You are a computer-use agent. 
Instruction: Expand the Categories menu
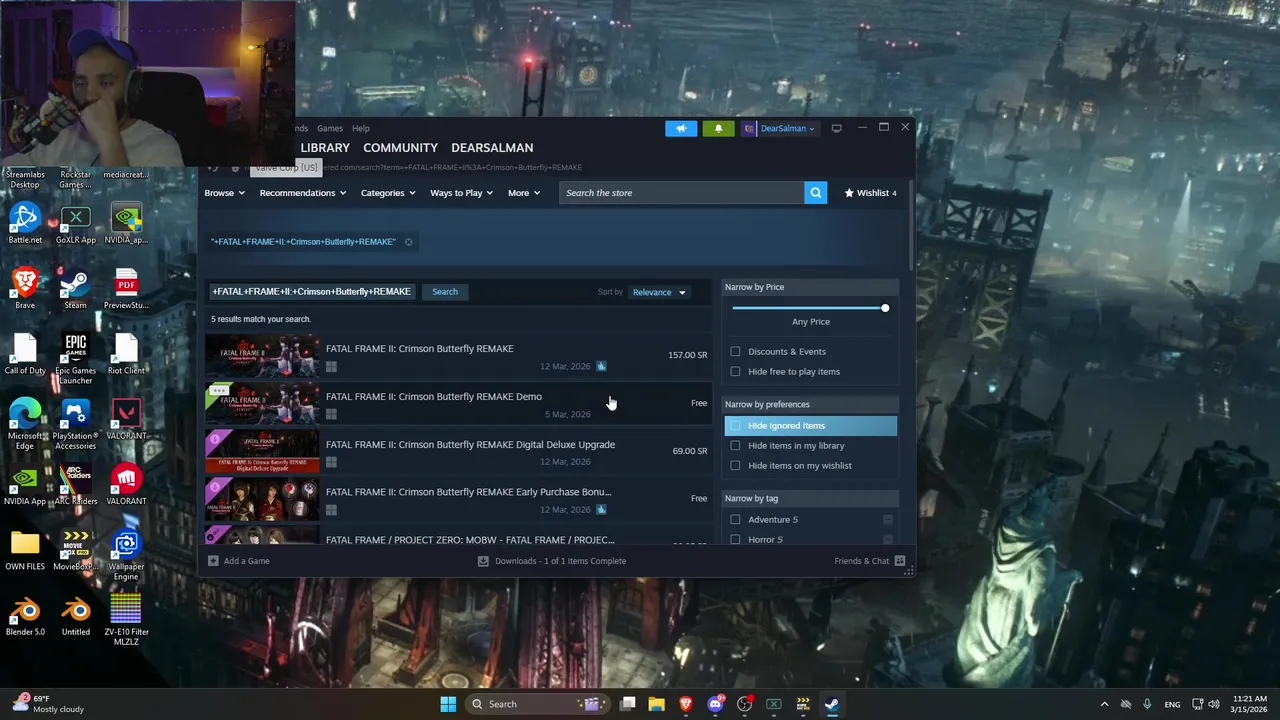pos(388,193)
